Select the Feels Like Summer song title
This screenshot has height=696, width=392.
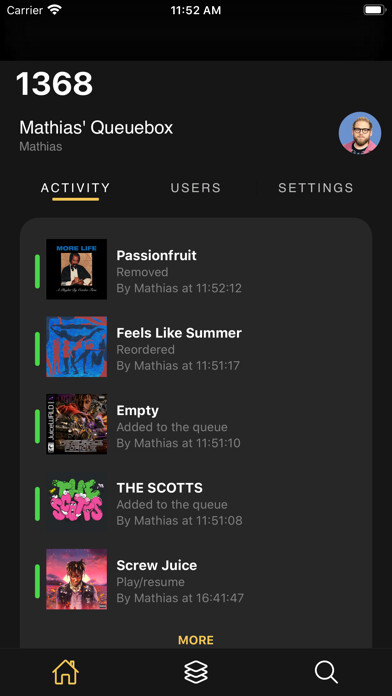coord(179,333)
